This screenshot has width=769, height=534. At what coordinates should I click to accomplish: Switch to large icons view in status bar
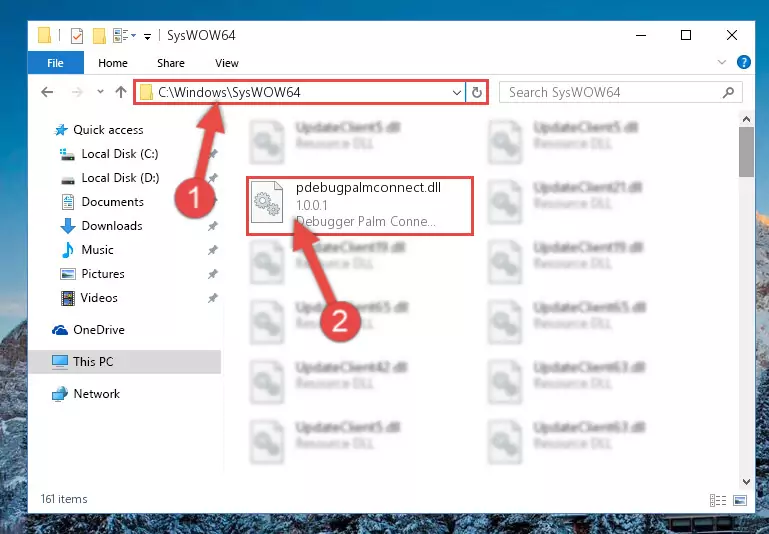click(x=740, y=500)
